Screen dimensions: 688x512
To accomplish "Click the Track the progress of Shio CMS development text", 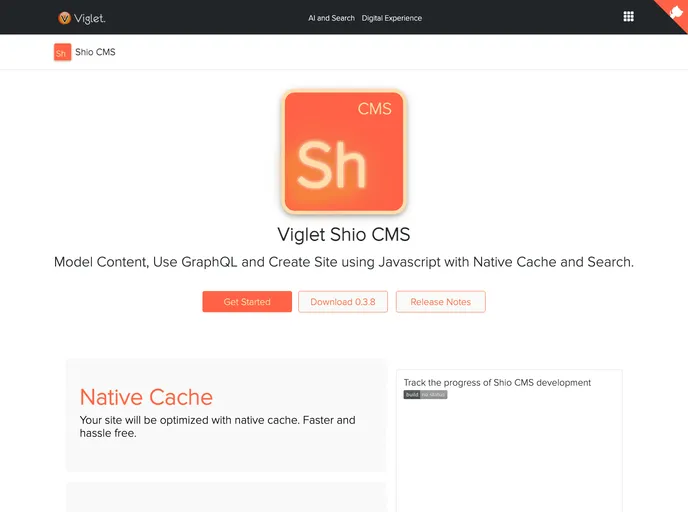I will tap(497, 383).
